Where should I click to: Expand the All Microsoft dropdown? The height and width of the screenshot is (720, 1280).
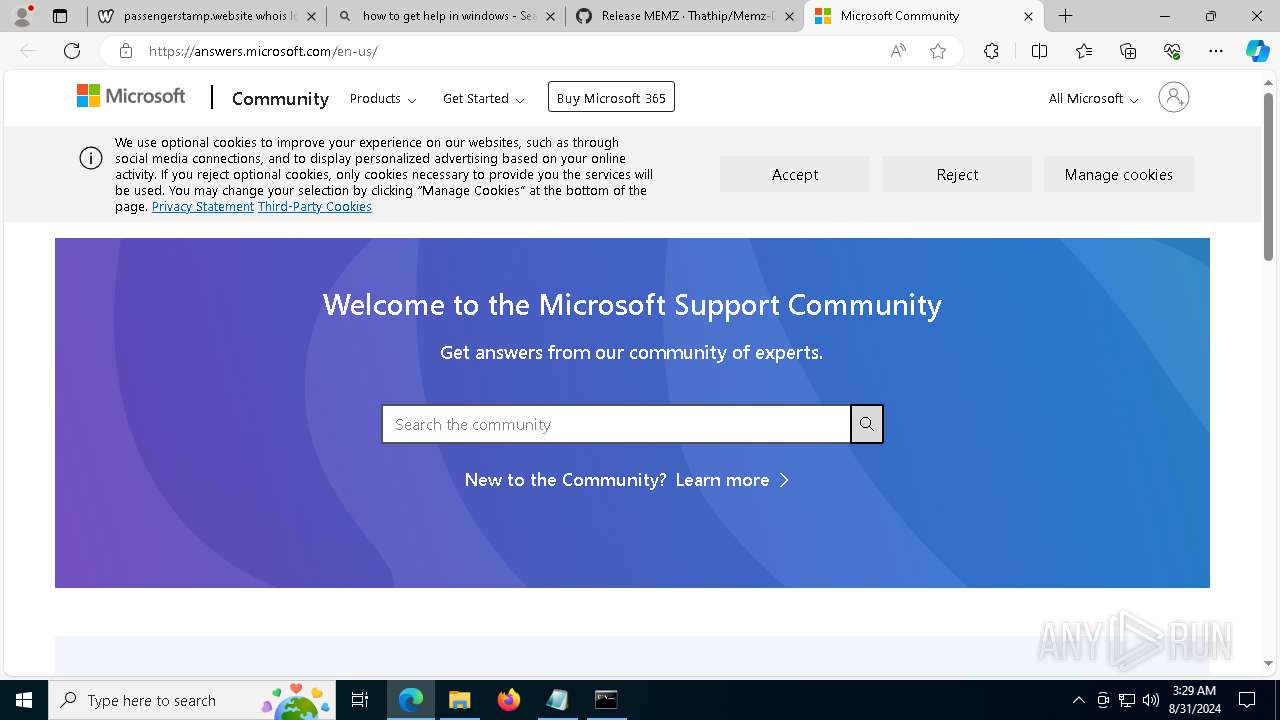pos(1093,98)
